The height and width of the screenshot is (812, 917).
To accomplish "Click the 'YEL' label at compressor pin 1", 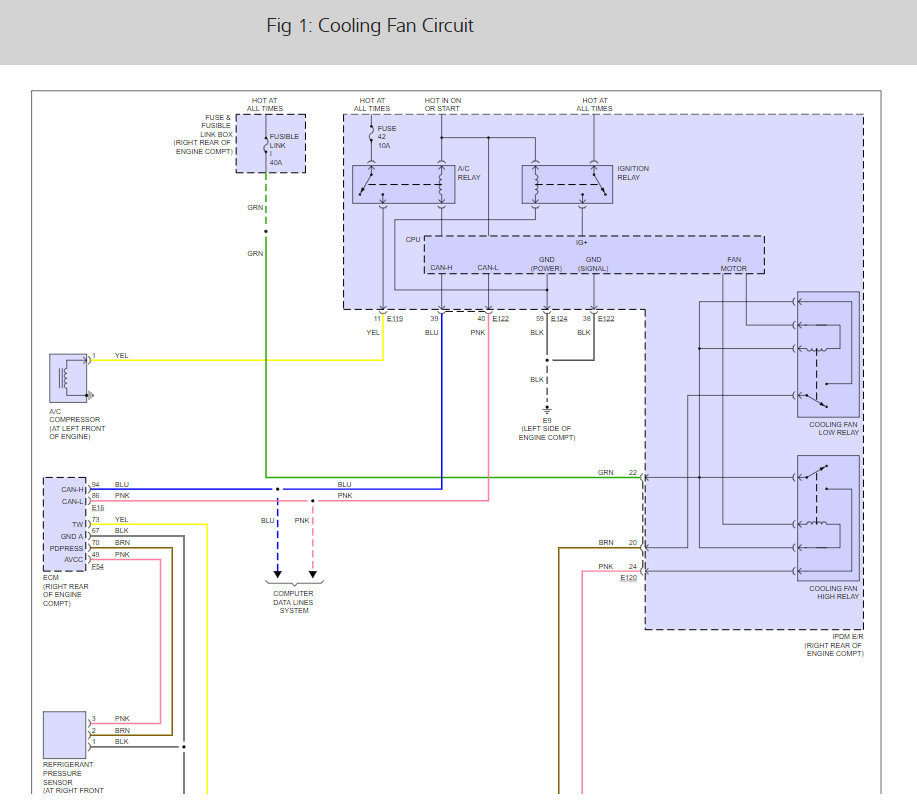I will (121, 356).
